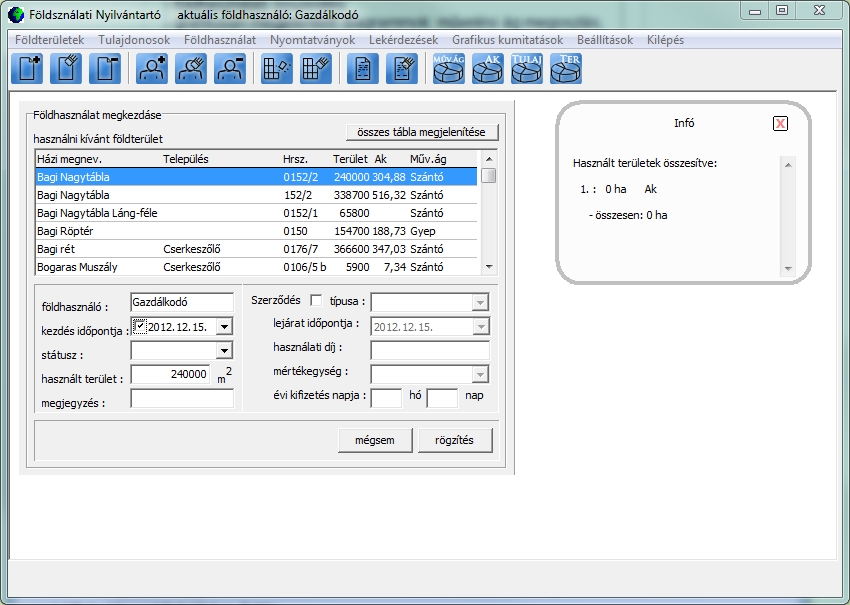Click the Műv.ág column header
Screen dimensions: 850x605
[x=428, y=159]
